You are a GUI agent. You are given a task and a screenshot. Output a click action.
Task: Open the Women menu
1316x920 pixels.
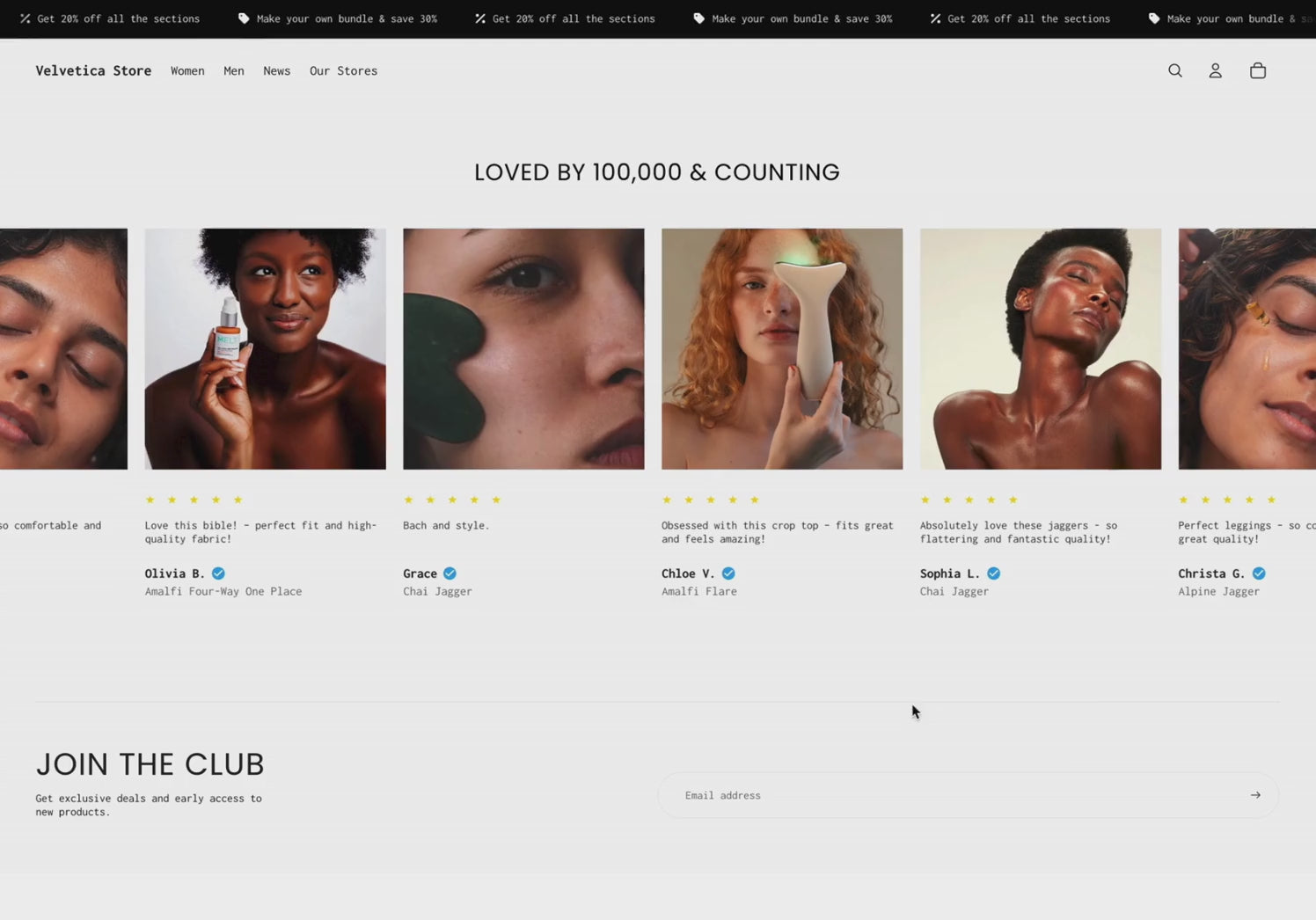pyautogui.click(x=187, y=70)
